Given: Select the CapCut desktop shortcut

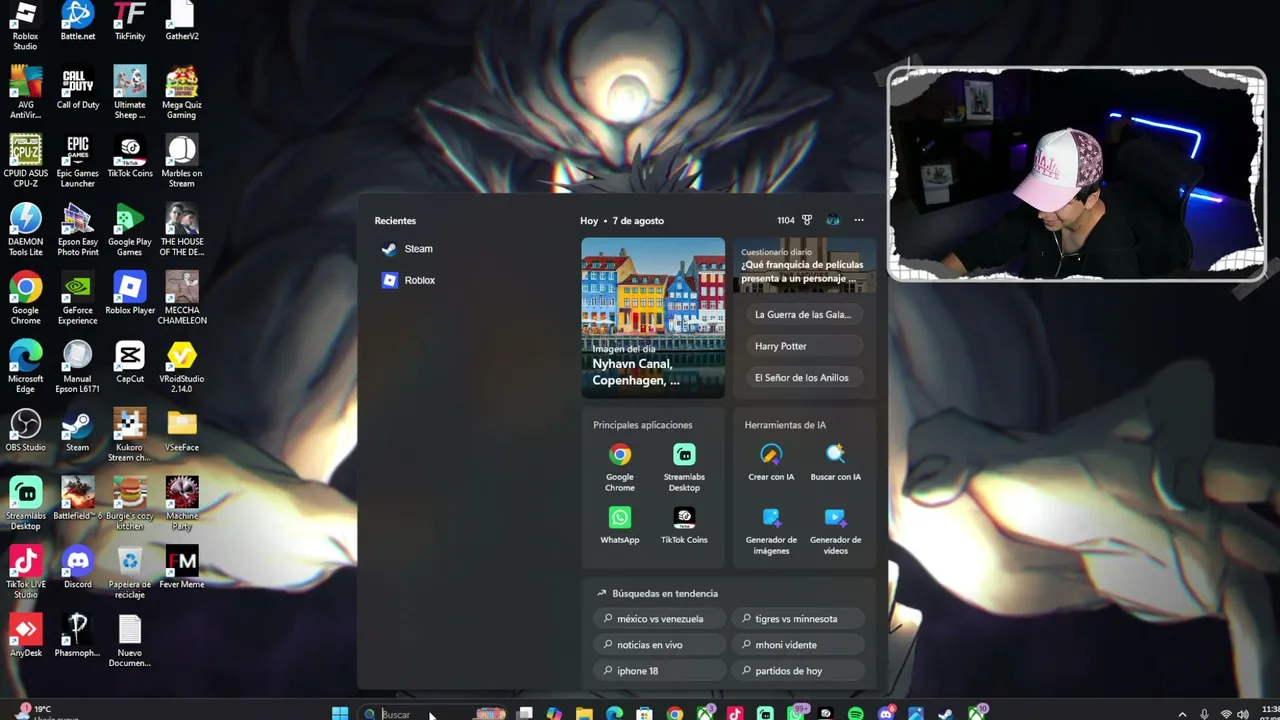Looking at the screenshot, I should 130,363.
